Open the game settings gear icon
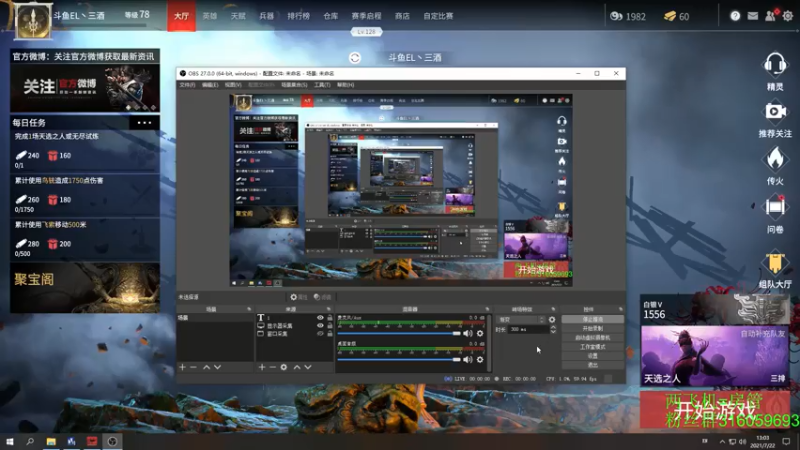800x450 pixels. tap(788, 16)
